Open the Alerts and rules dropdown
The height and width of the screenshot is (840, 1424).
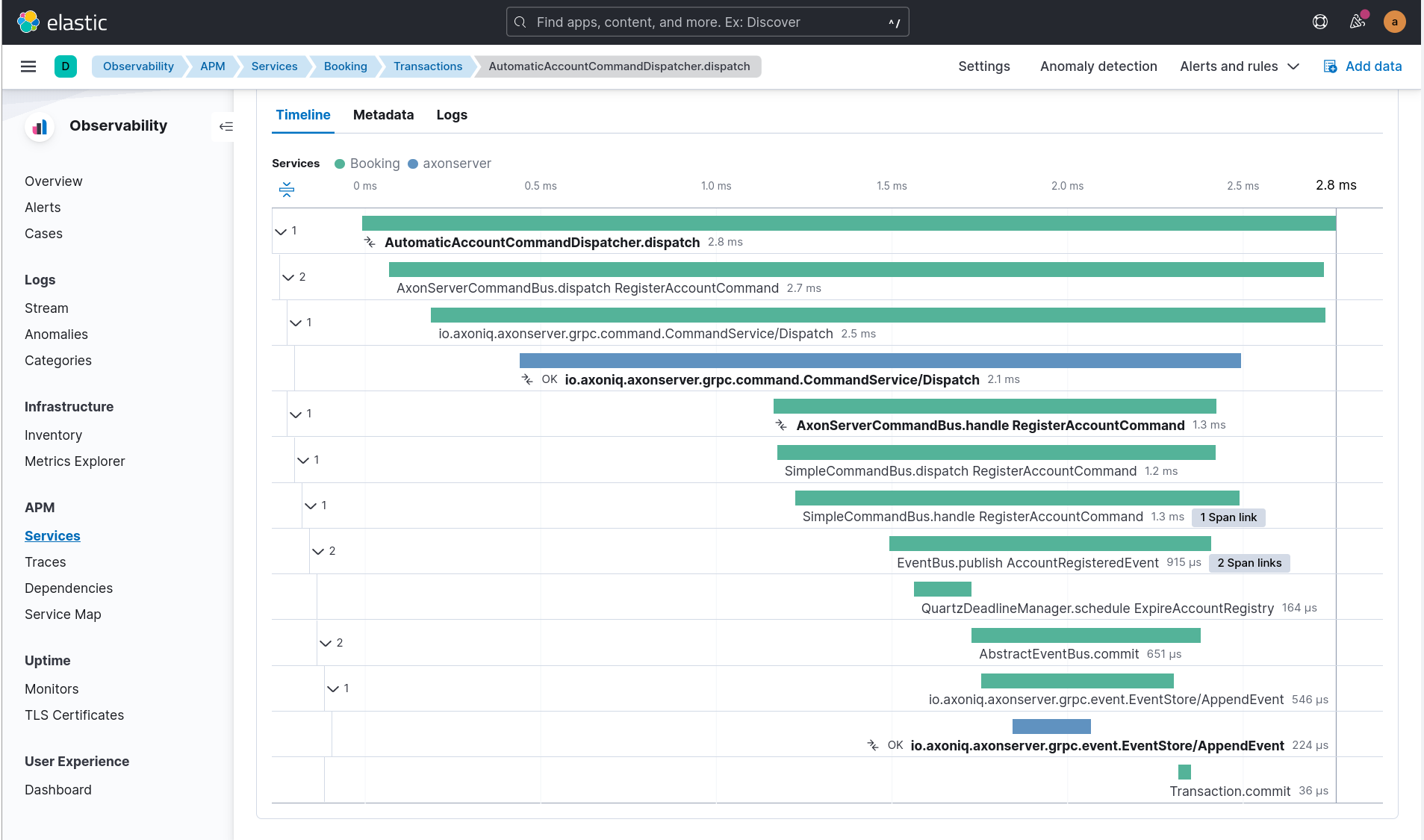coord(1238,66)
